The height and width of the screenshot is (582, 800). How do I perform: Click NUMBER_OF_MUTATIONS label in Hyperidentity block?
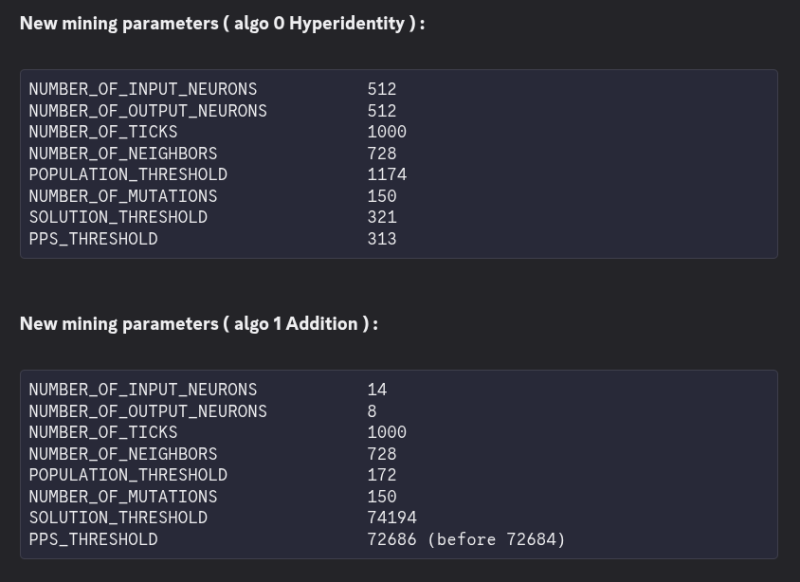122,196
